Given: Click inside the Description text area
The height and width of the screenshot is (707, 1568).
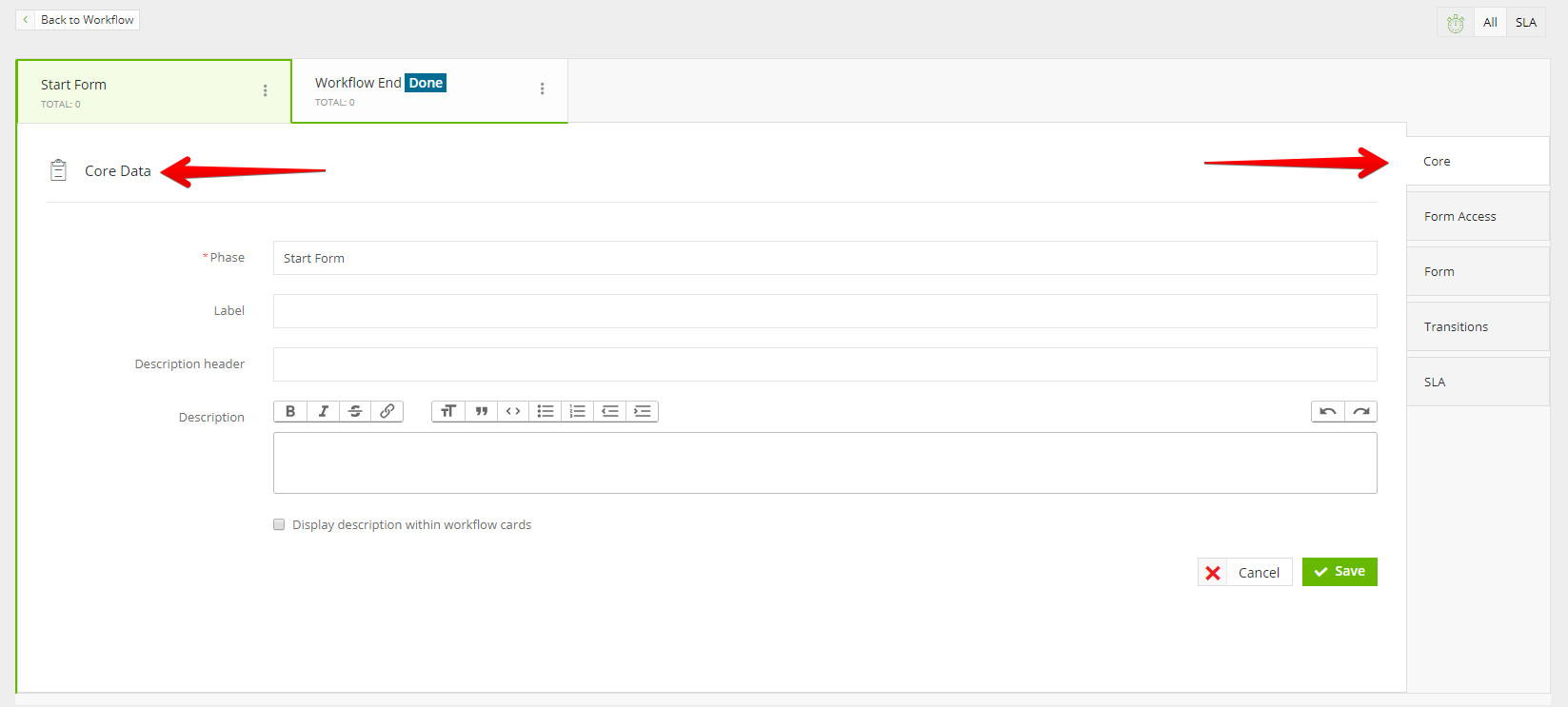Looking at the screenshot, I should pyautogui.click(x=824, y=463).
